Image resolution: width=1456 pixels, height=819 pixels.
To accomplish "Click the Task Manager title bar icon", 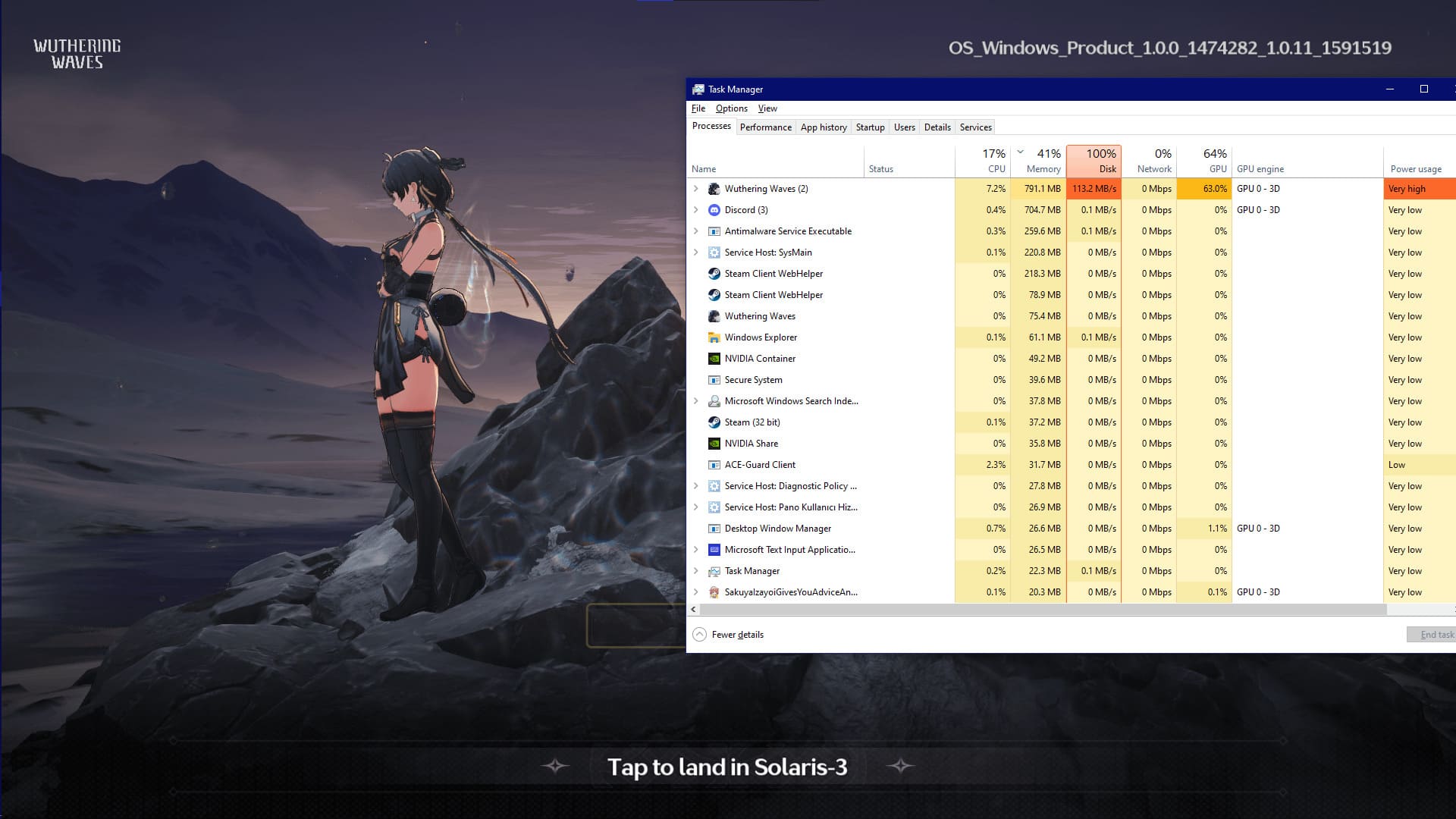I will tap(698, 89).
